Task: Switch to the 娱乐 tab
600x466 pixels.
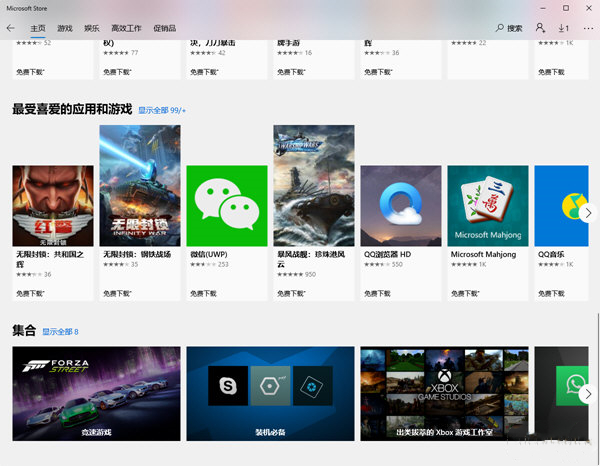Action: pos(91,28)
